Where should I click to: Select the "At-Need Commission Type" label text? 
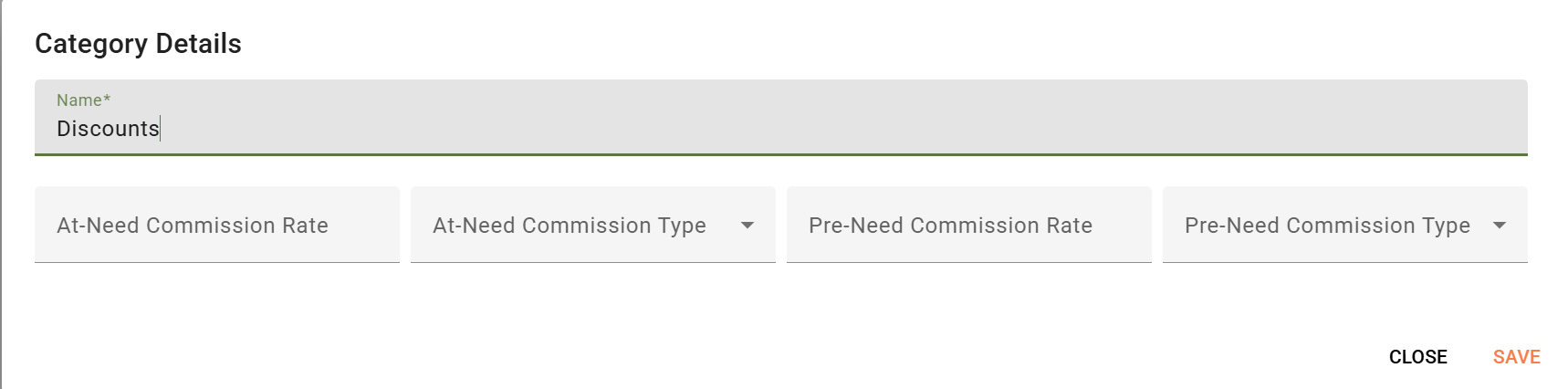(x=570, y=226)
